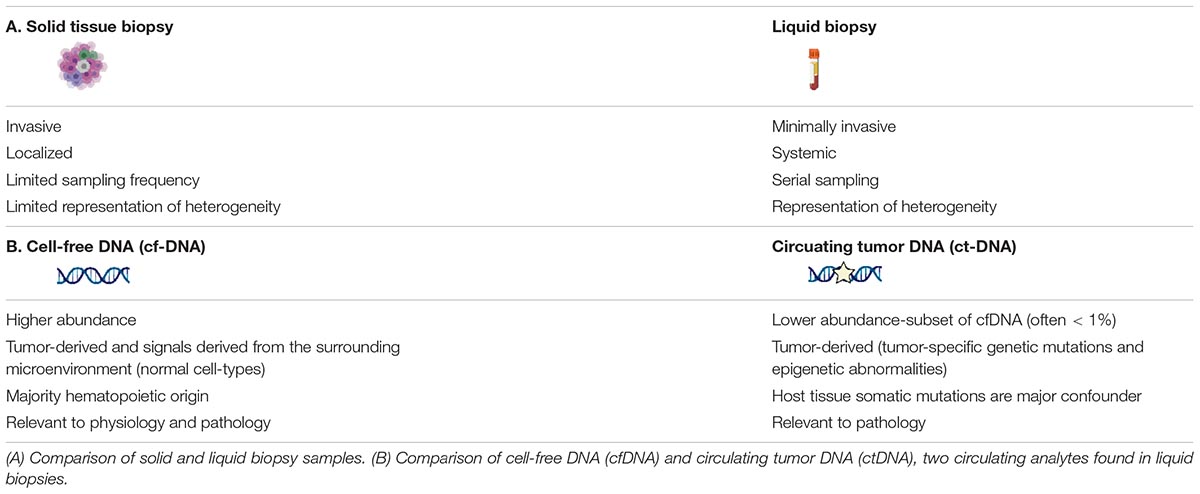Select the 'Localized' entry
This screenshot has width=1200, height=494.
37,154
